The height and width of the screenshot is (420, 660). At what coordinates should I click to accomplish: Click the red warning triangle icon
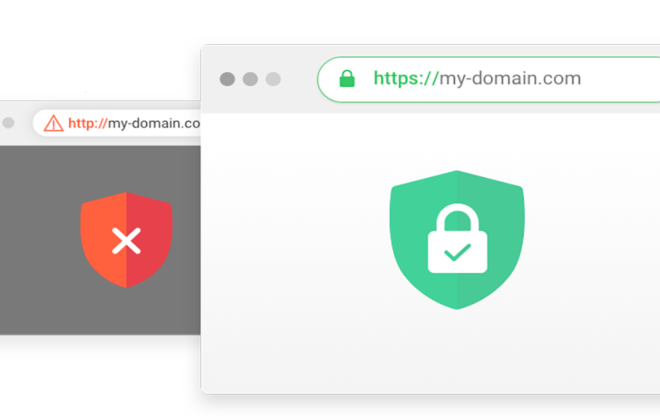tap(53, 123)
